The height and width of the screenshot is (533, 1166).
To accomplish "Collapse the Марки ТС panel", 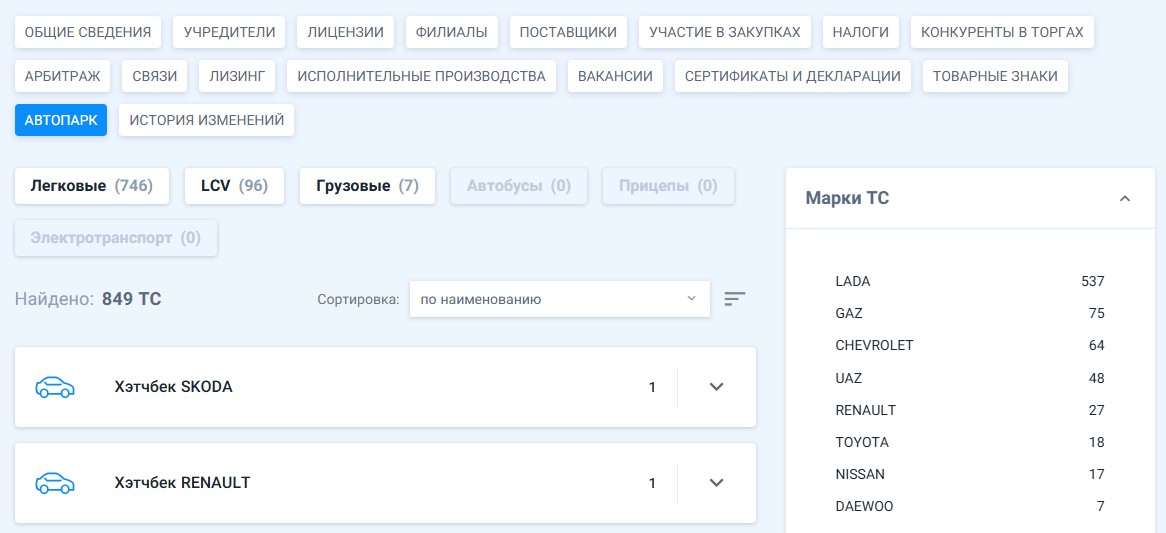I will pyautogui.click(x=1125, y=198).
